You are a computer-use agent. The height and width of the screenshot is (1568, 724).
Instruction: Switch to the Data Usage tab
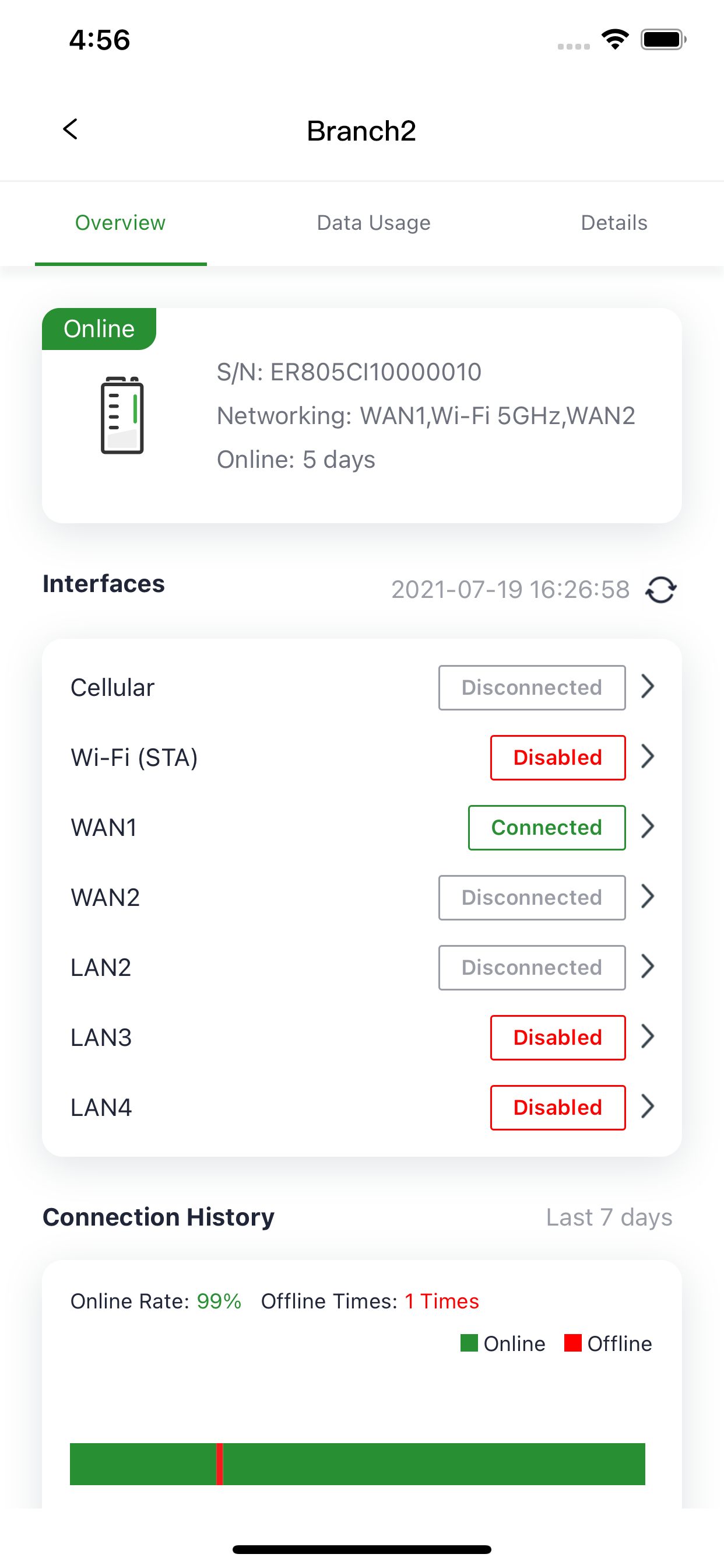pyautogui.click(x=374, y=223)
